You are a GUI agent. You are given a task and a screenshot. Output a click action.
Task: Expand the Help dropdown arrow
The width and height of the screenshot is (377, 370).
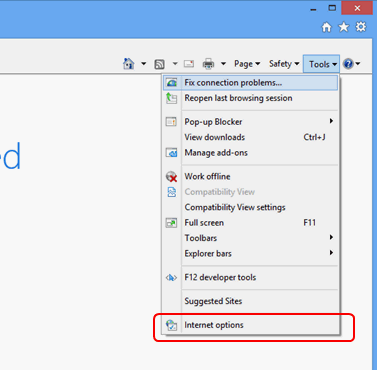point(358,64)
